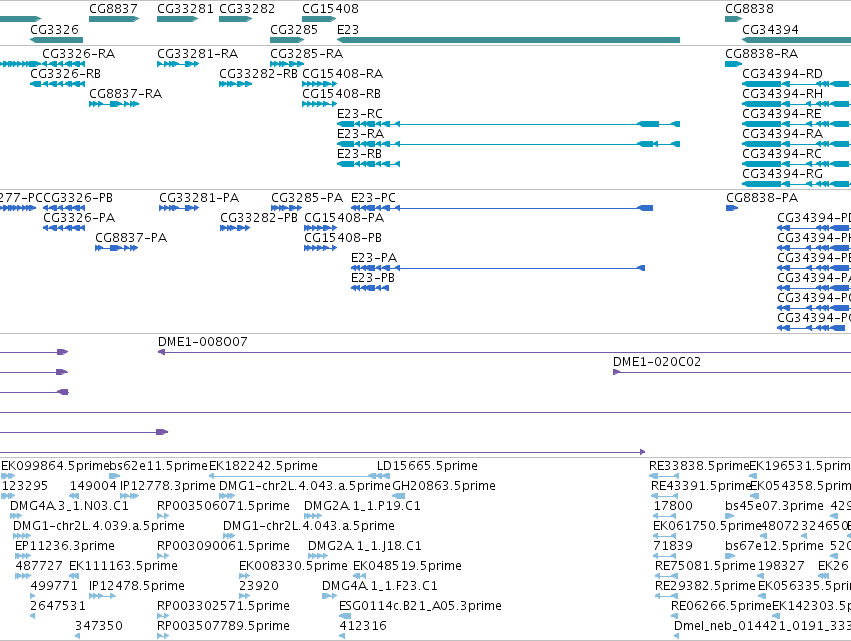This screenshot has height=641, width=851.
Task: Select EST IP12478.5prime
Action: [x=102, y=596]
